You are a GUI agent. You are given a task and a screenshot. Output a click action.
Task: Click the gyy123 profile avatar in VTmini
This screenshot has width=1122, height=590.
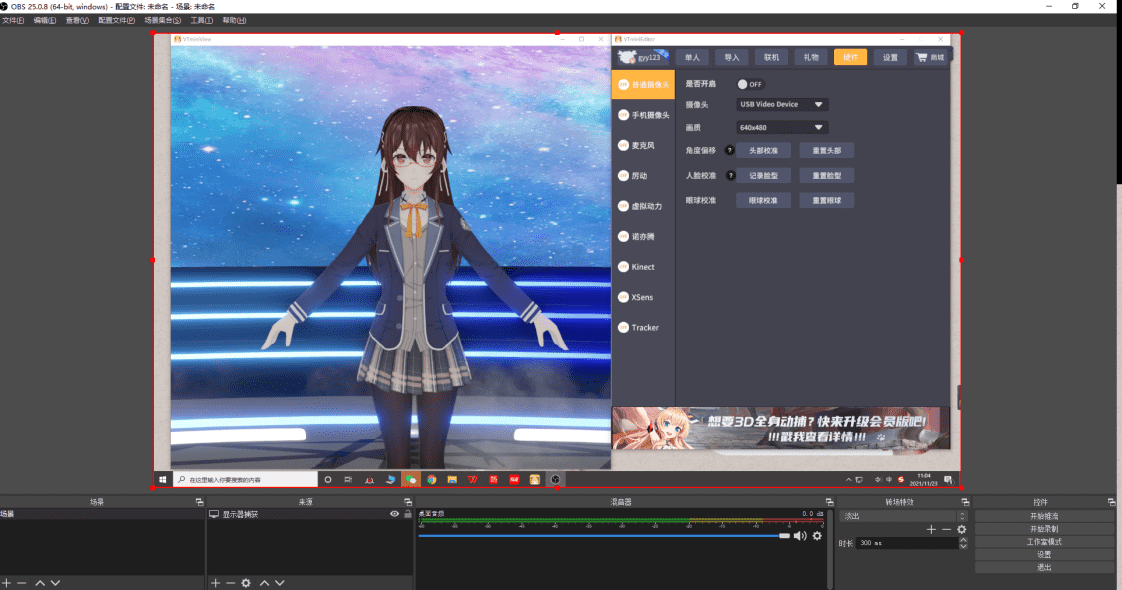628,57
